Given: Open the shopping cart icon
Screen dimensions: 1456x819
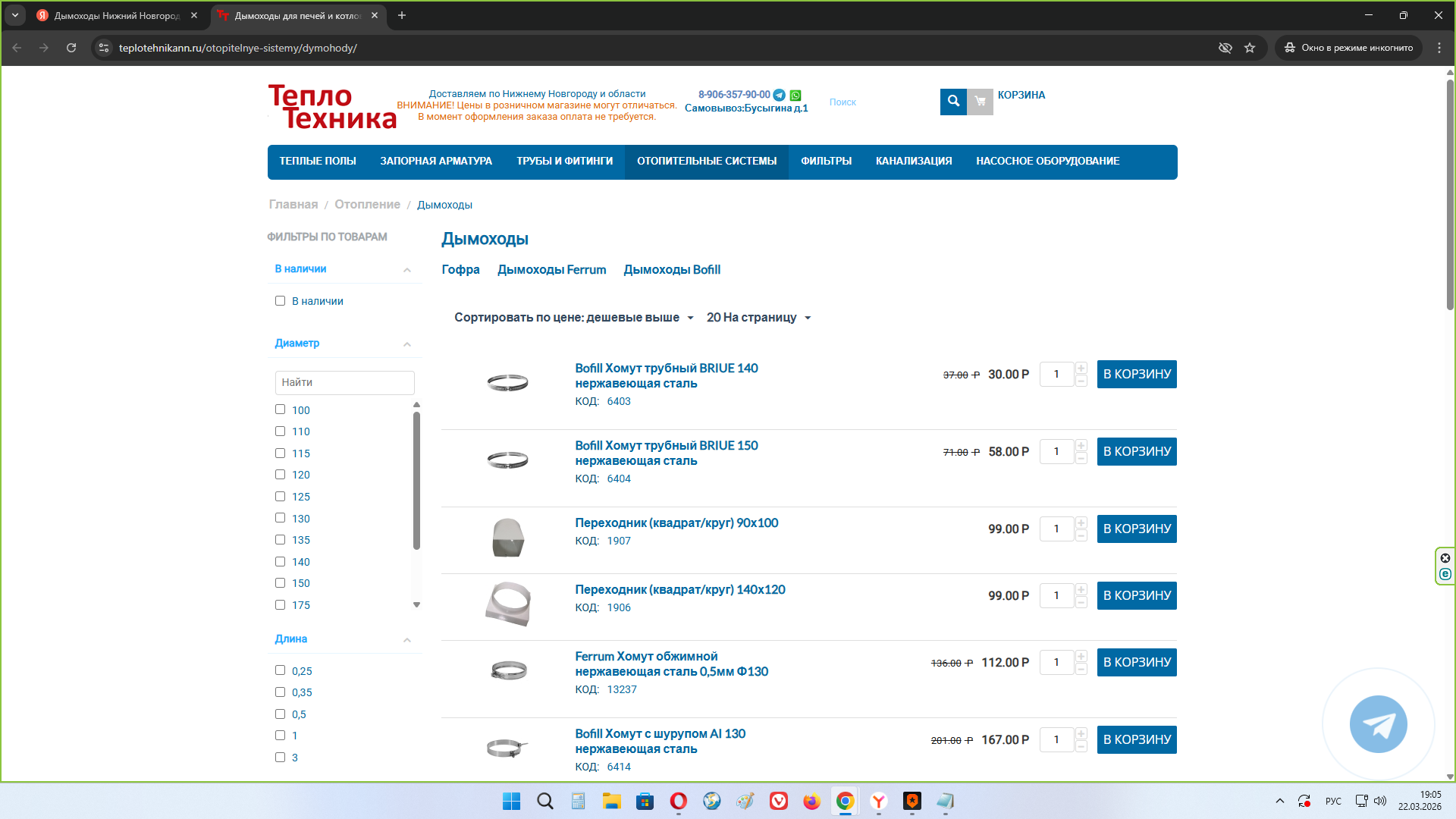Looking at the screenshot, I should tap(980, 101).
